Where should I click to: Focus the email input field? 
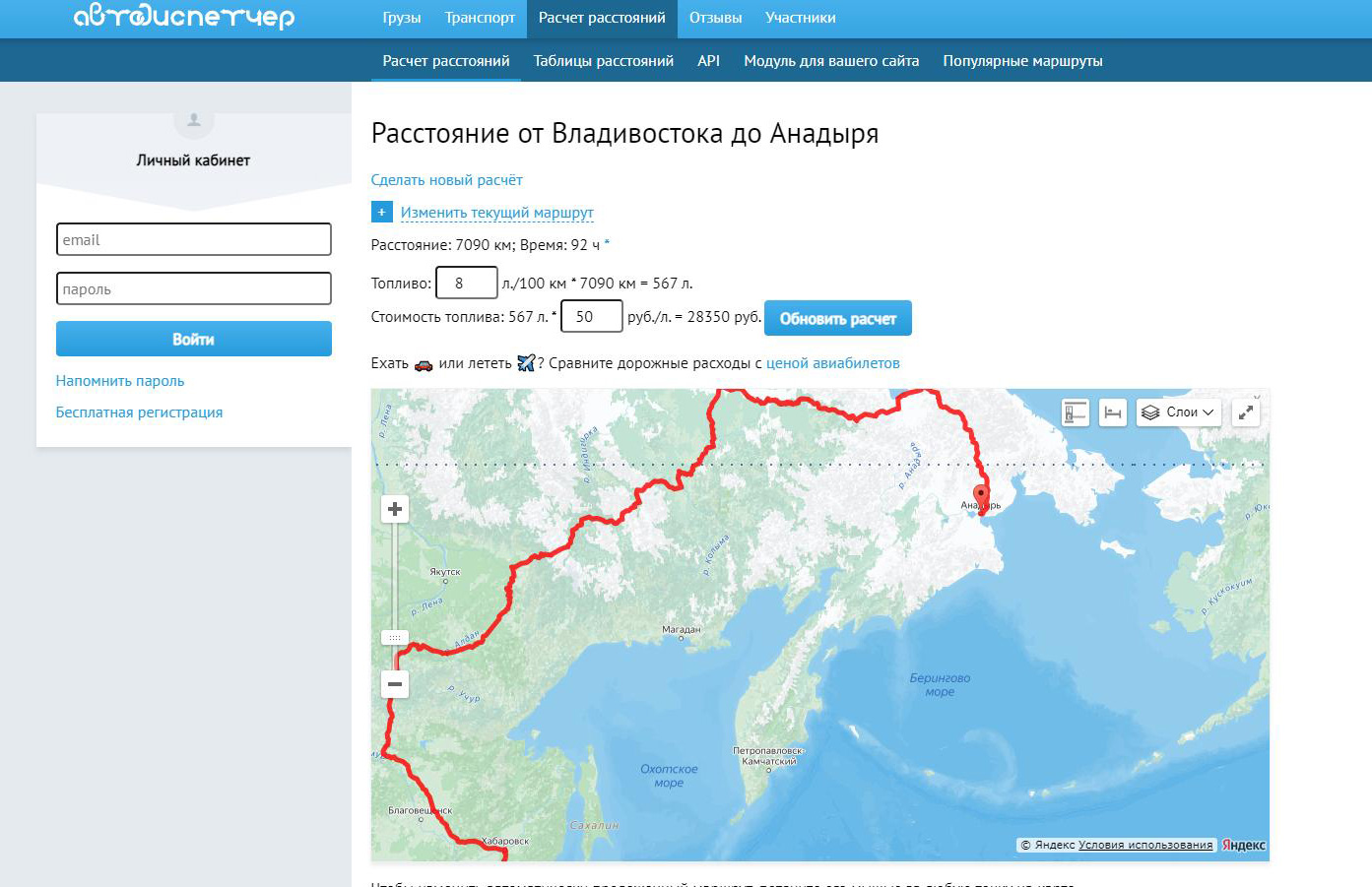194,239
